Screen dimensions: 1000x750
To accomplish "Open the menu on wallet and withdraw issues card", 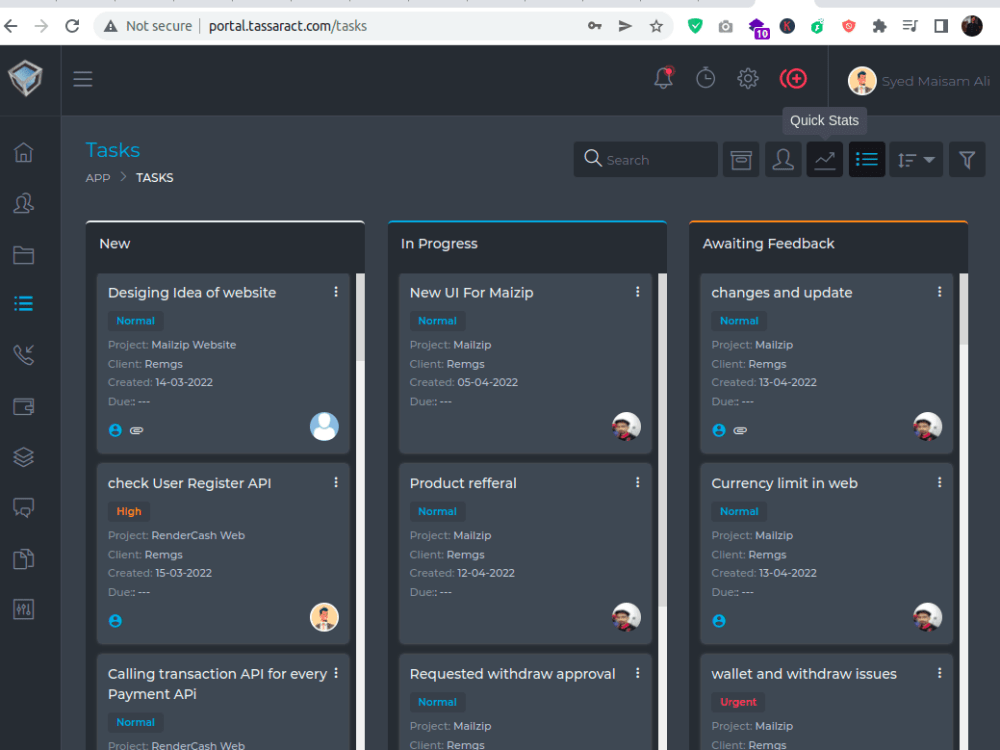I will coord(939,672).
